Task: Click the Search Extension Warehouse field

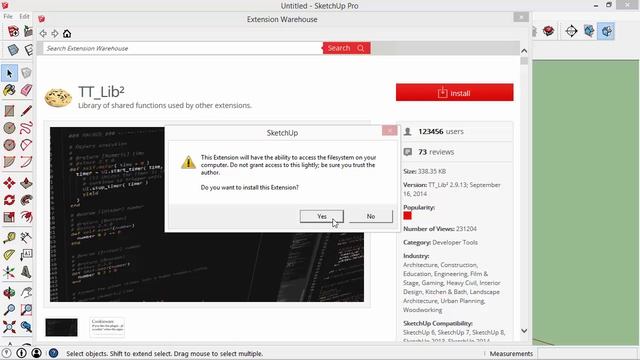Action: click(183, 48)
